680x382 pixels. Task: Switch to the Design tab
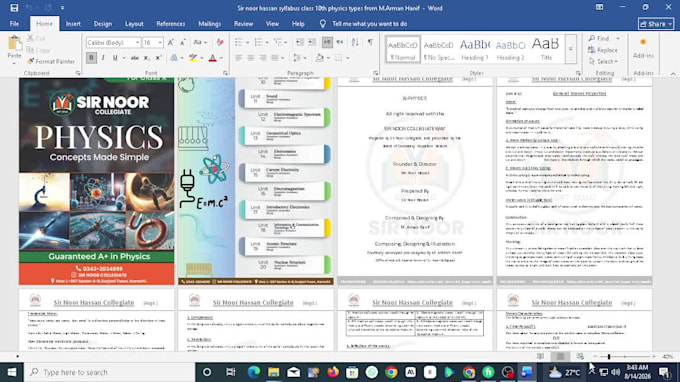[x=103, y=24]
